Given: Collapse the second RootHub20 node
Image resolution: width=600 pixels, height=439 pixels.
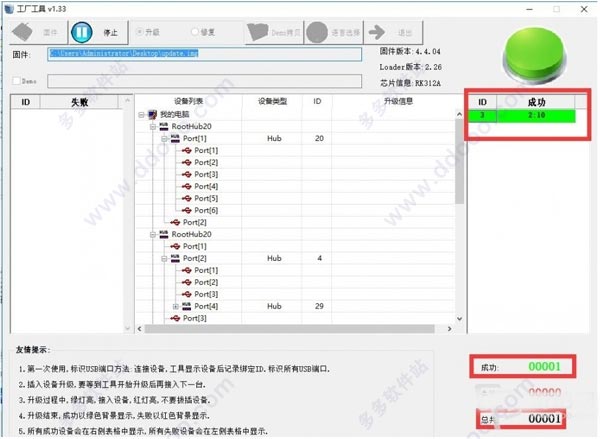Looking at the screenshot, I should click(x=153, y=234).
